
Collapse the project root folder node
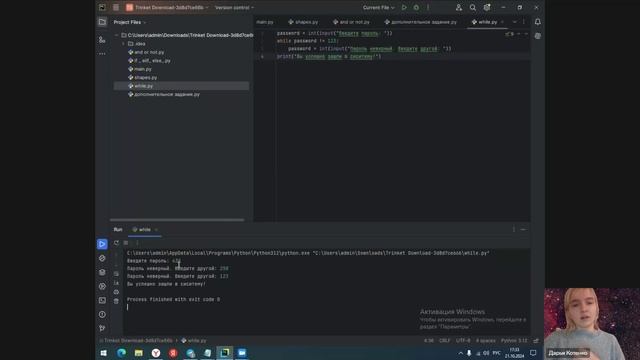click(117, 36)
